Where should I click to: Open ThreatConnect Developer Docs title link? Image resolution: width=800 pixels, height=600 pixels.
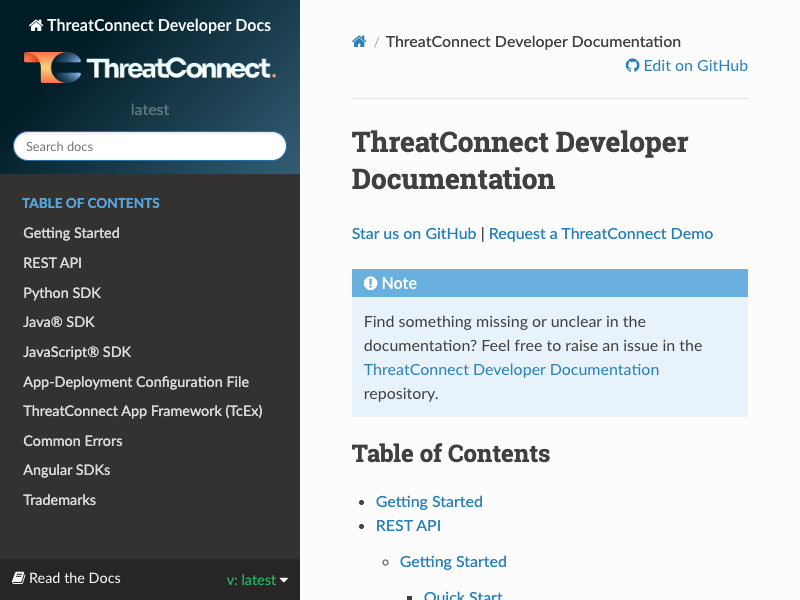click(150, 26)
